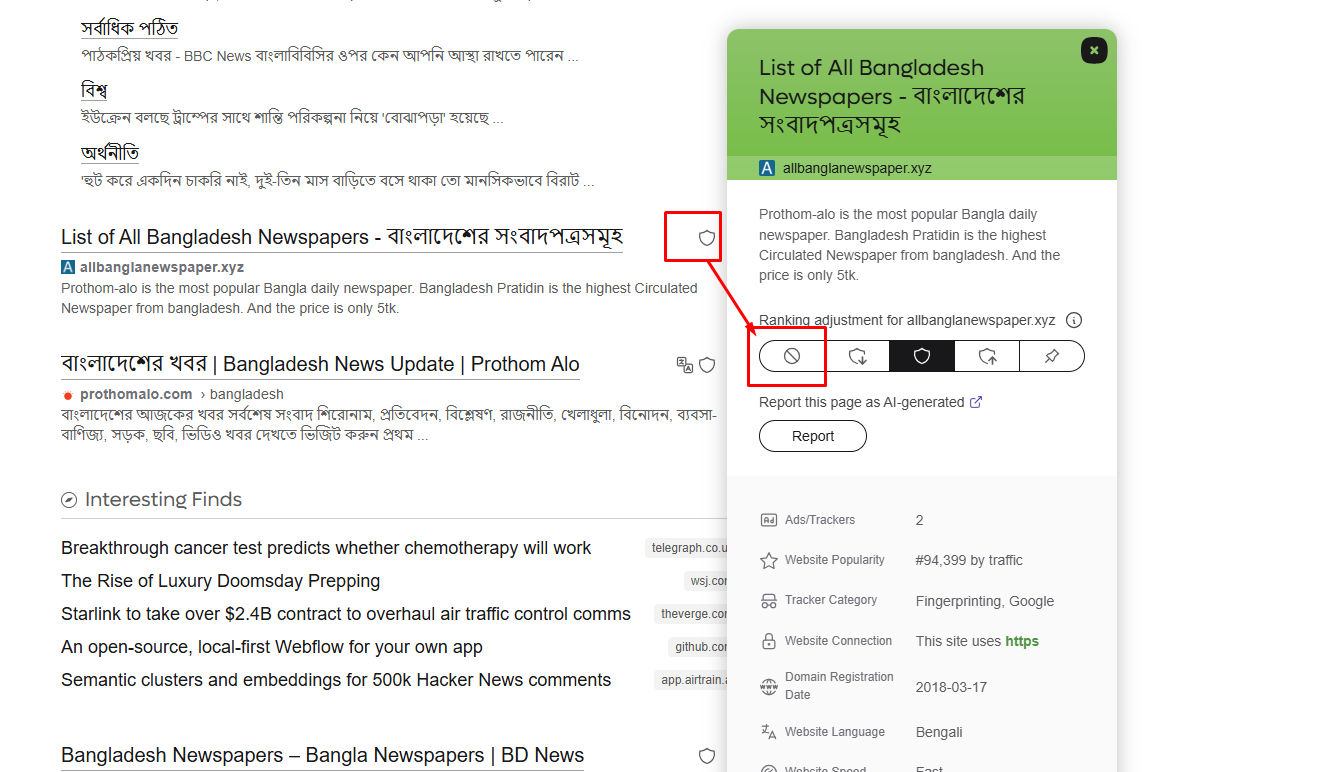The image size is (1329, 772).
Task: Open the info icon next to Ranking adjustment
Action: pyautogui.click(x=1074, y=320)
